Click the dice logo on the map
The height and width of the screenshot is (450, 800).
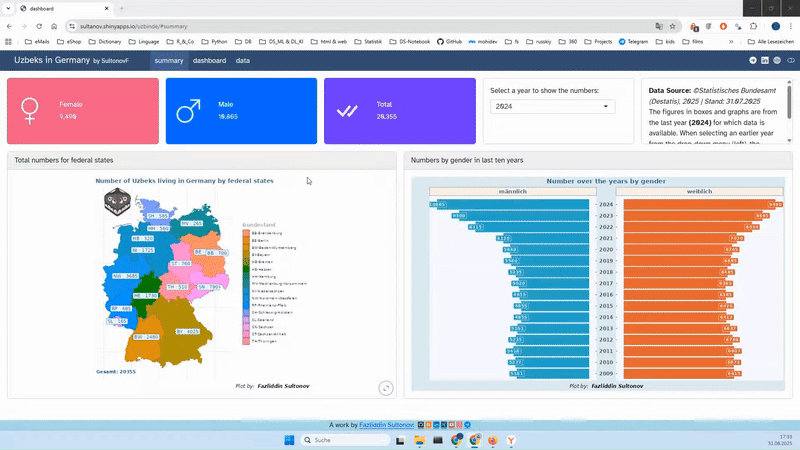coord(118,201)
